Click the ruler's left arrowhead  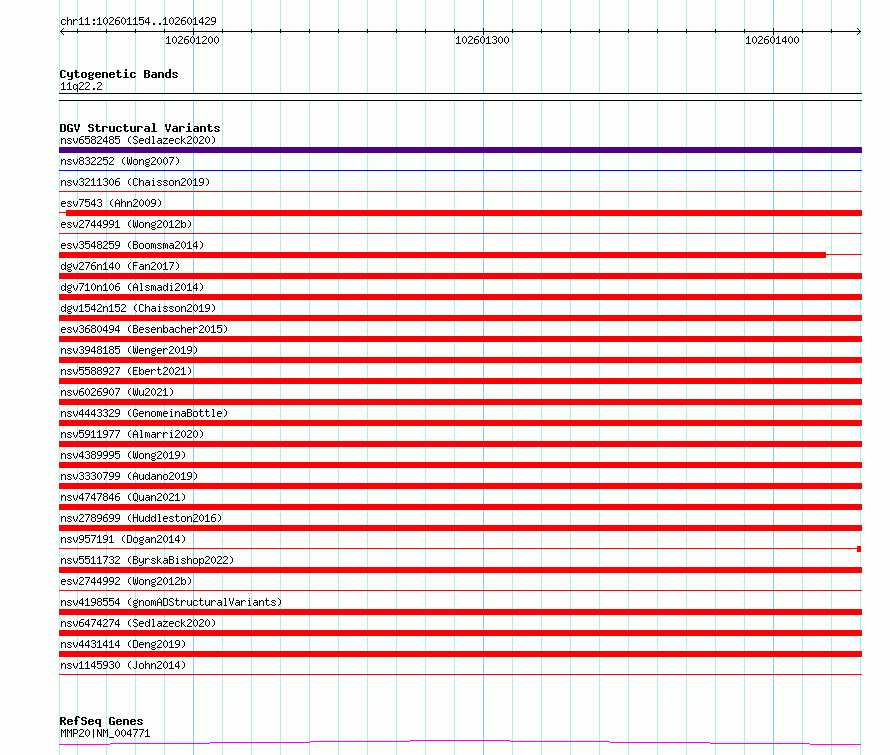coord(62,32)
